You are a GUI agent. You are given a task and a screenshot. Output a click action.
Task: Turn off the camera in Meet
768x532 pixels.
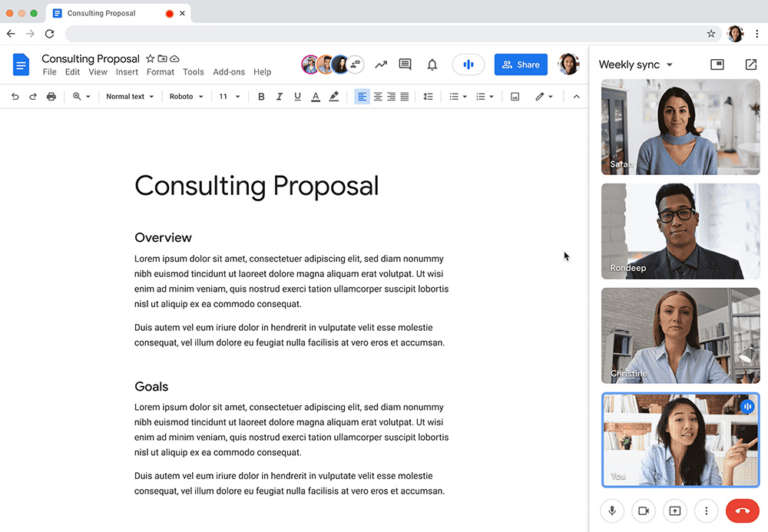click(x=644, y=511)
